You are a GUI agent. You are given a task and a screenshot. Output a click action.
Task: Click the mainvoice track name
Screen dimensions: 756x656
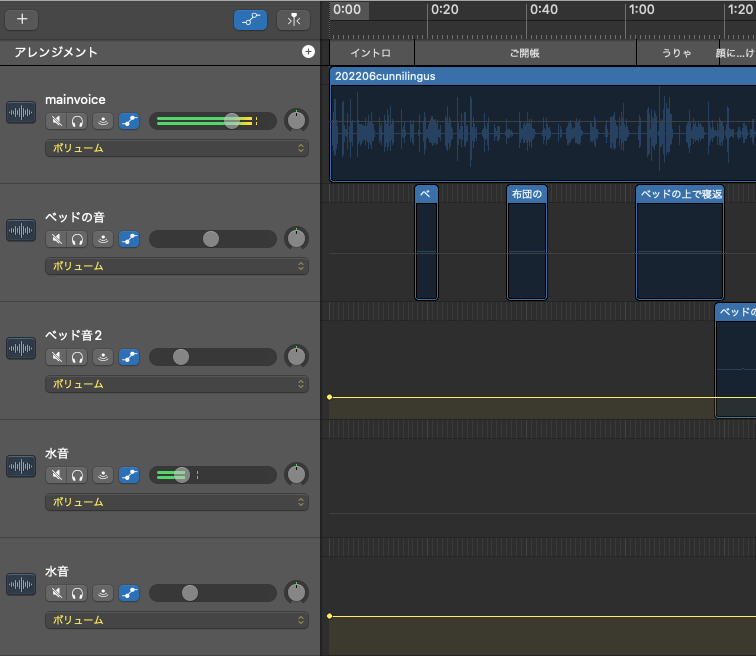click(x=75, y=100)
